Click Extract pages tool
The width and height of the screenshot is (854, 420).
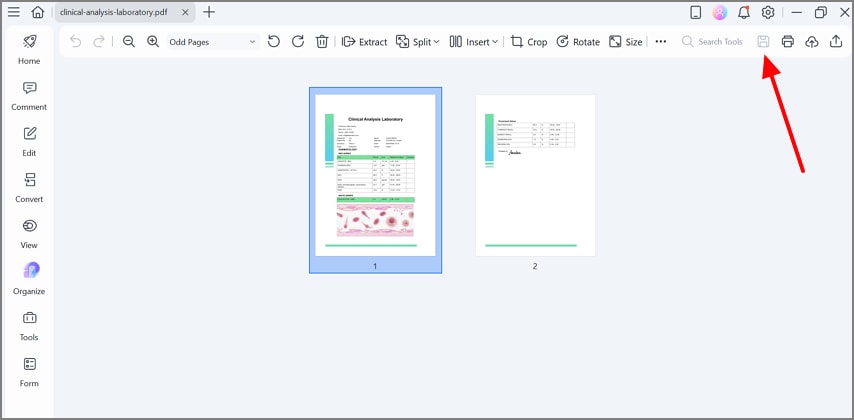(364, 42)
